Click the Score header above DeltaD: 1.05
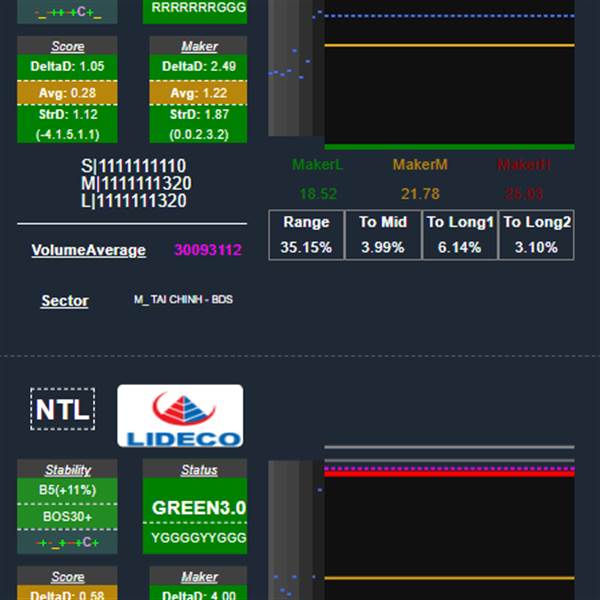 click(67, 46)
